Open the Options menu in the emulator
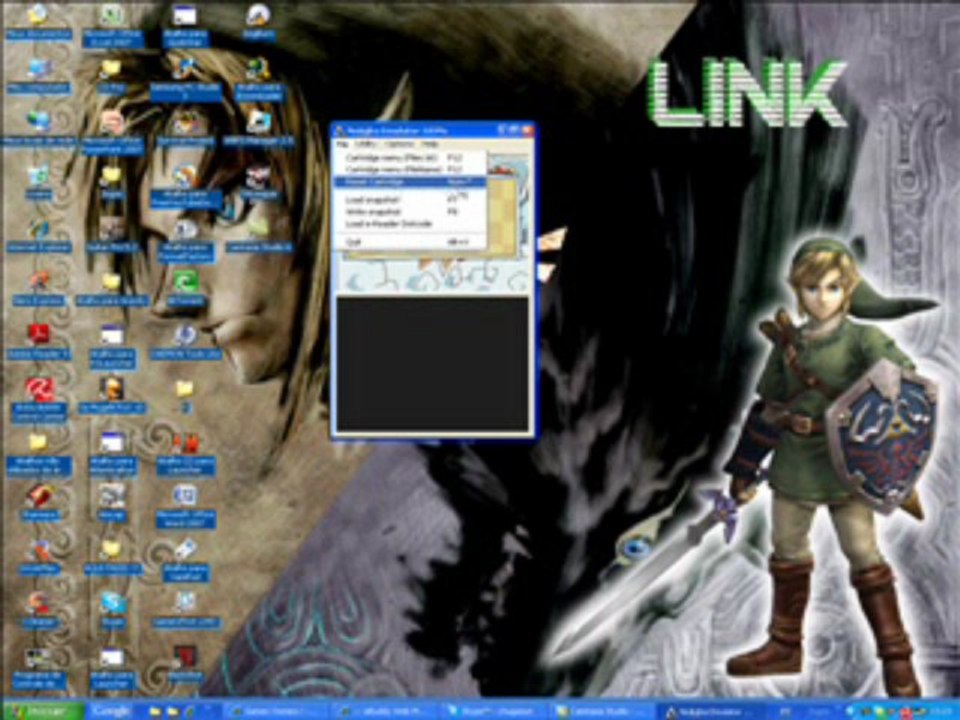This screenshot has width=960, height=720. point(399,144)
